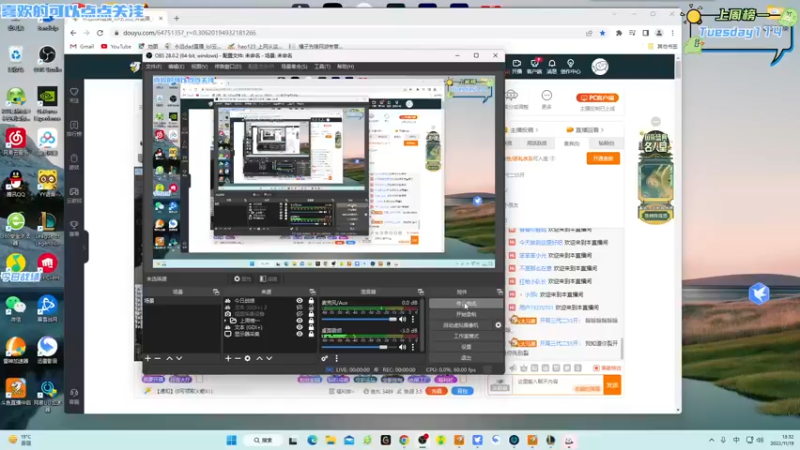Click the Douyu chat message input box

click(556, 385)
